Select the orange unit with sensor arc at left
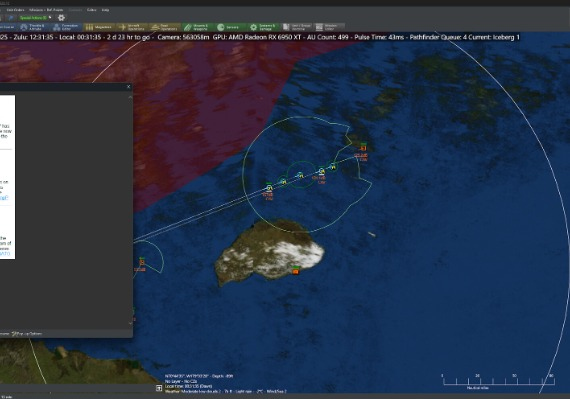This screenshot has height=399, width=570. [x=142, y=262]
